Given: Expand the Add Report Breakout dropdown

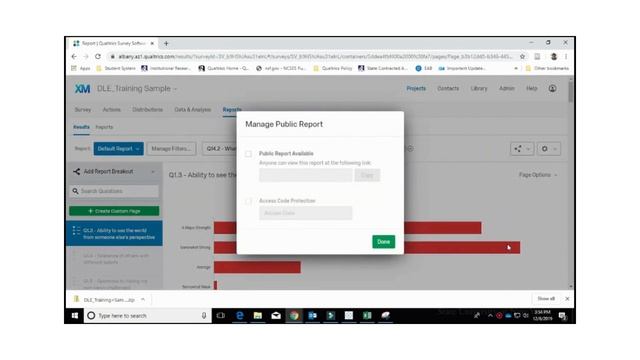Looking at the screenshot, I should click(x=153, y=172).
